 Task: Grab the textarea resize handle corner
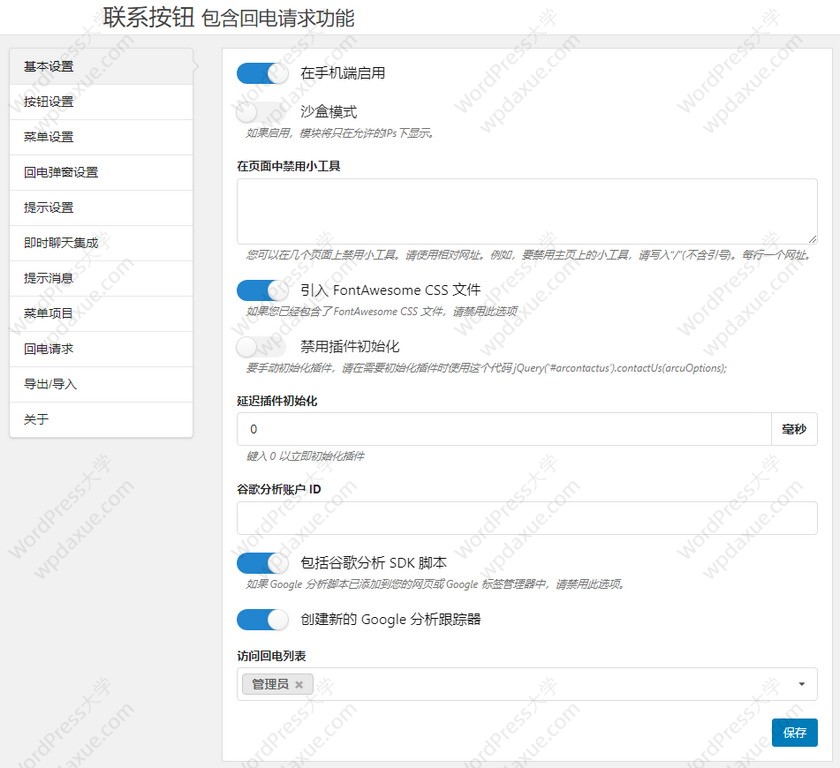tap(812, 239)
